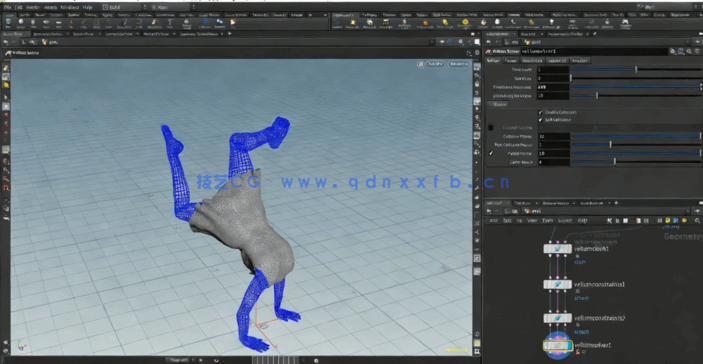Click geo1 in Scene View path bar
This screenshot has height=364, width=703.
click(x=50, y=42)
